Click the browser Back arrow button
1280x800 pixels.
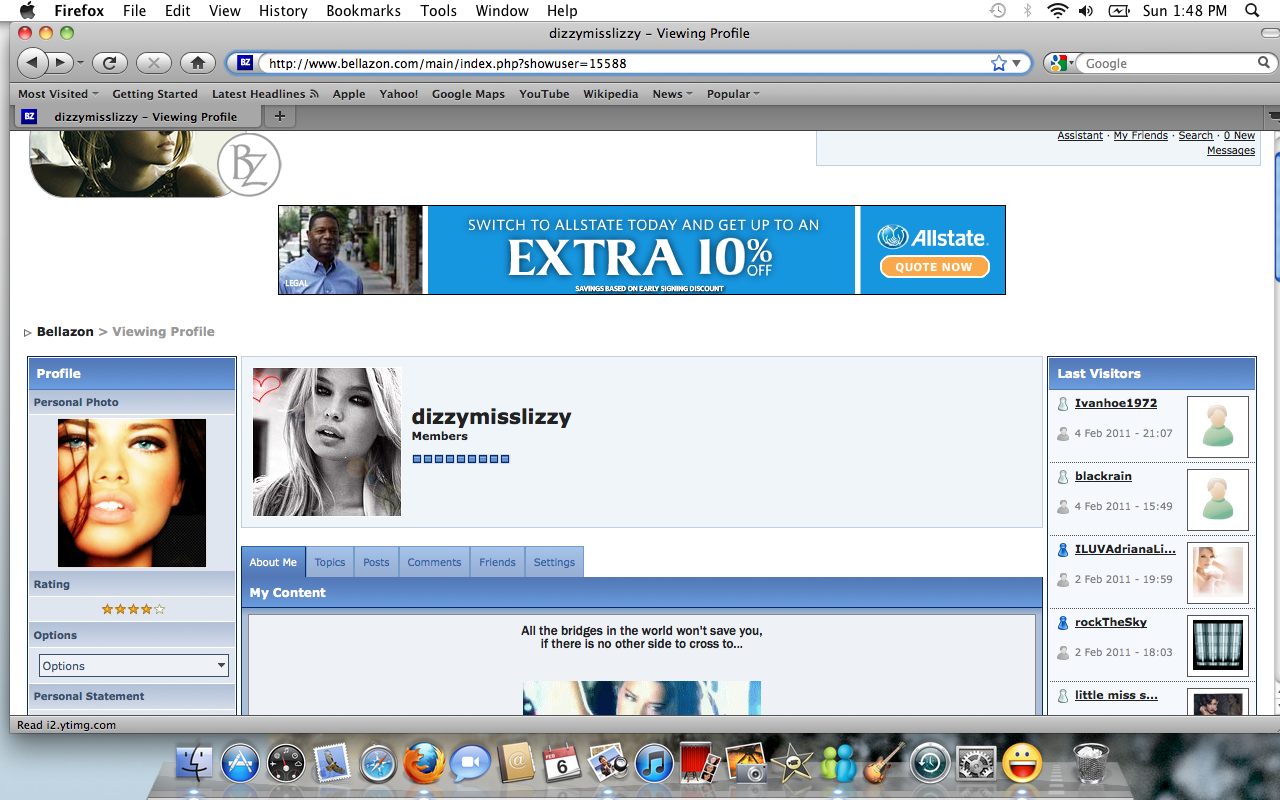32,63
